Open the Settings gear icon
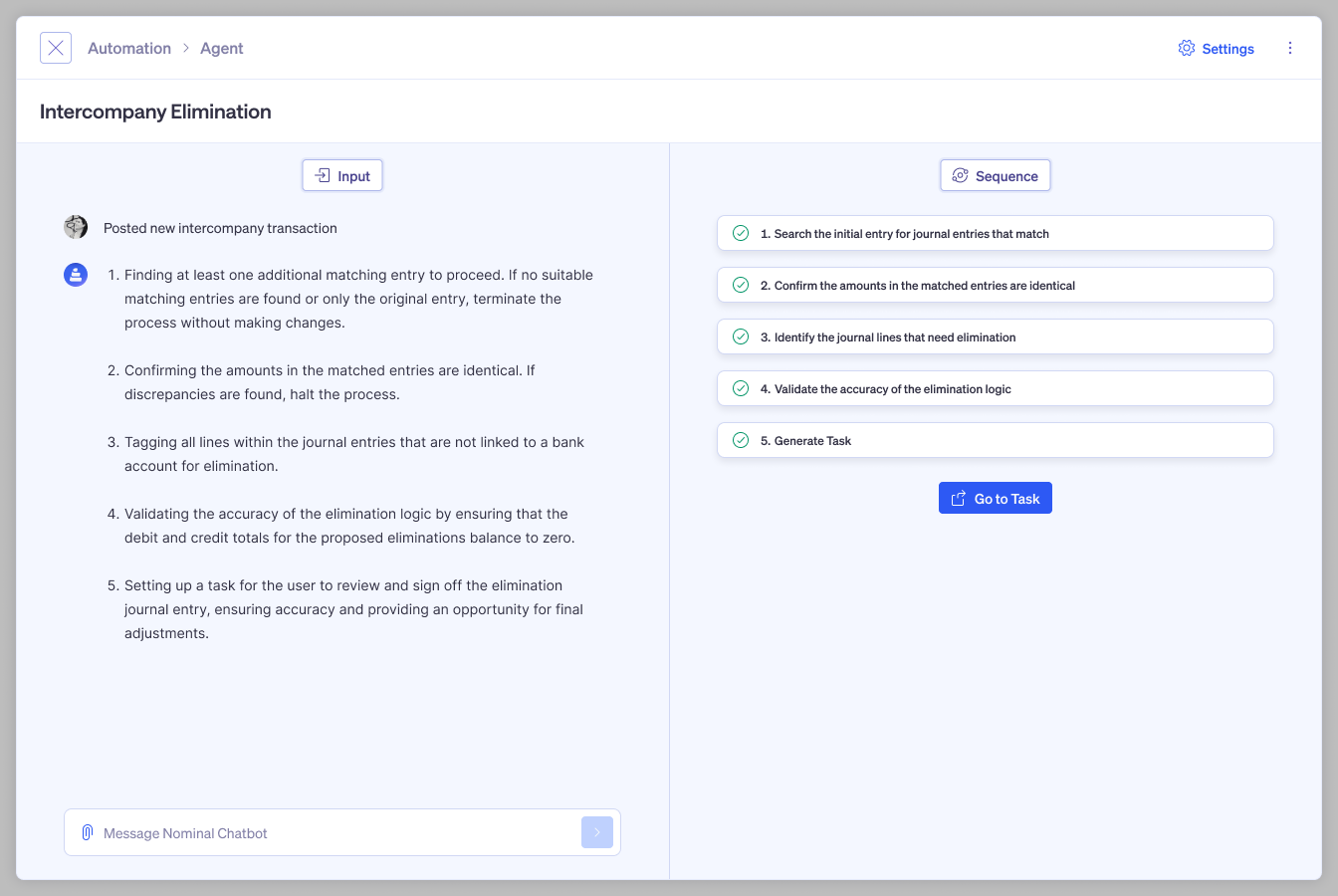 (x=1186, y=48)
